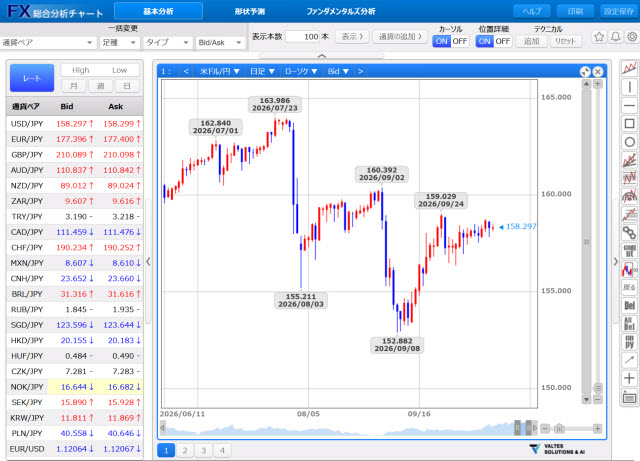Select the Fibonacci retracement tool

tap(629, 178)
